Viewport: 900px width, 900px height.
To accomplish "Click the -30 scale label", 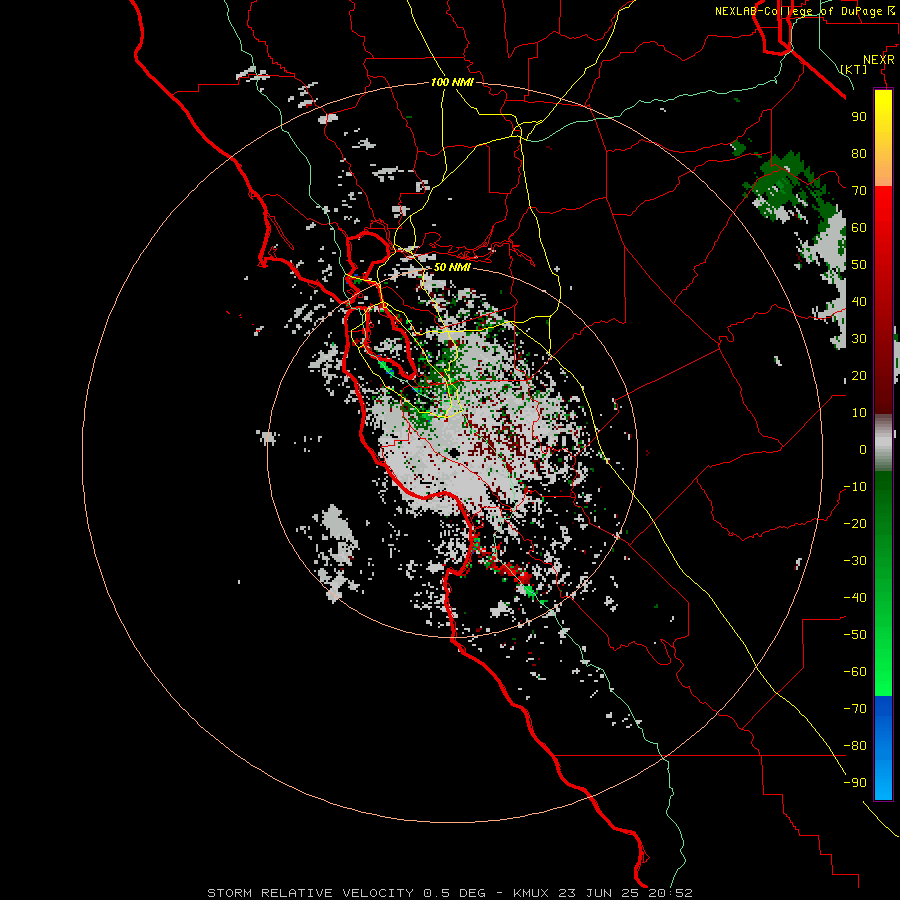I will point(855,561).
